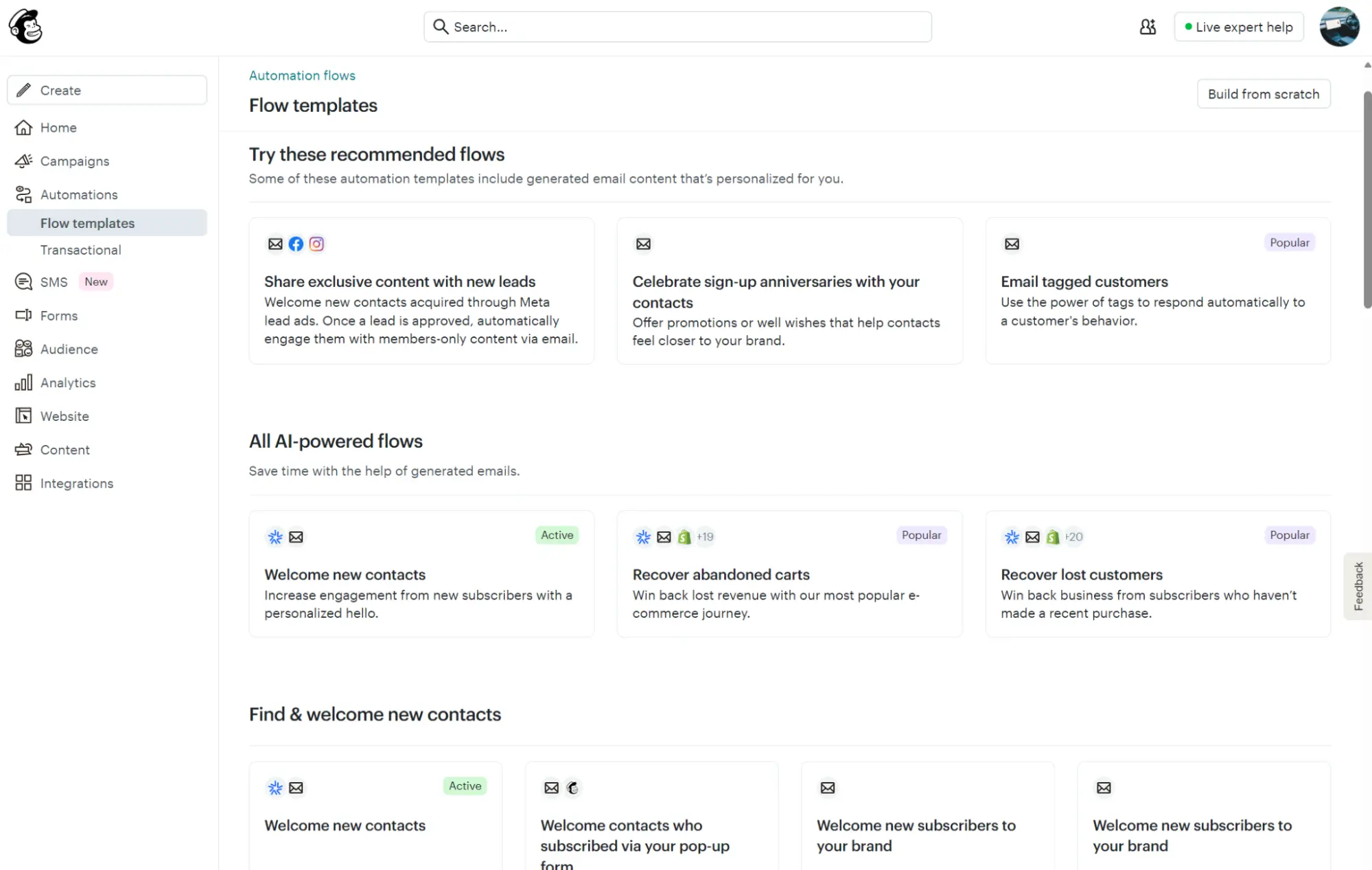This screenshot has height=870, width=1372.
Task: Click the Forms icon in sidebar
Action: 23,316
